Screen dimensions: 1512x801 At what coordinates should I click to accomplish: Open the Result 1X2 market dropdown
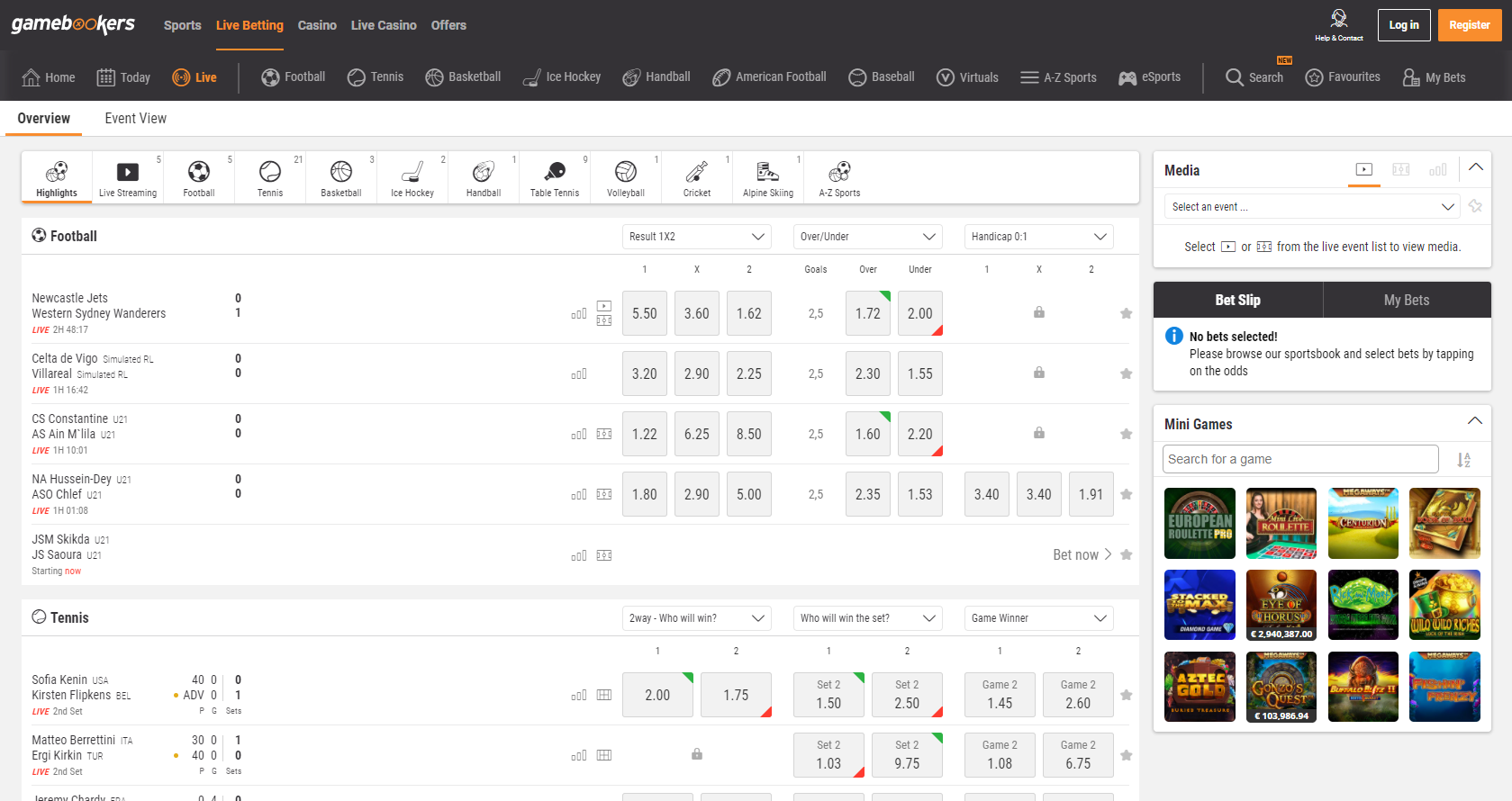click(x=697, y=237)
